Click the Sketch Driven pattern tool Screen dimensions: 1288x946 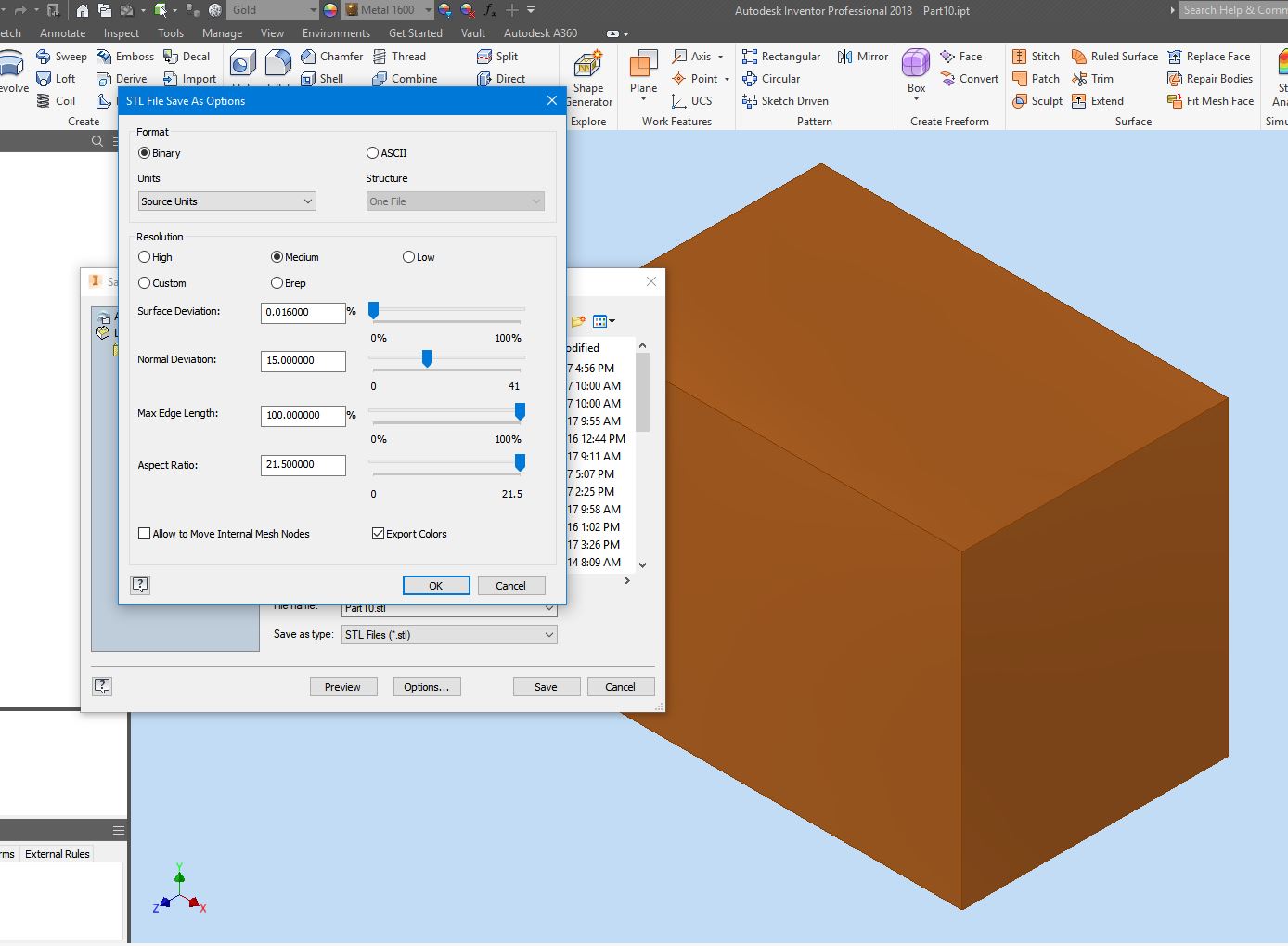pyautogui.click(x=785, y=101)
